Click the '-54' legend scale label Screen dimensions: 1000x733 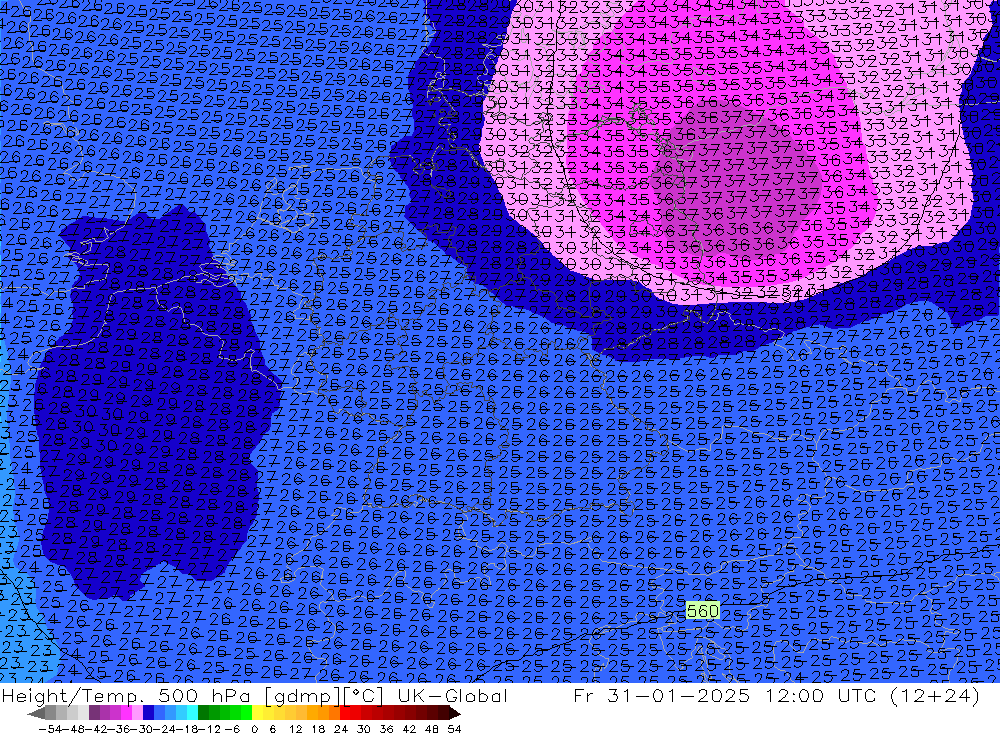50,729
